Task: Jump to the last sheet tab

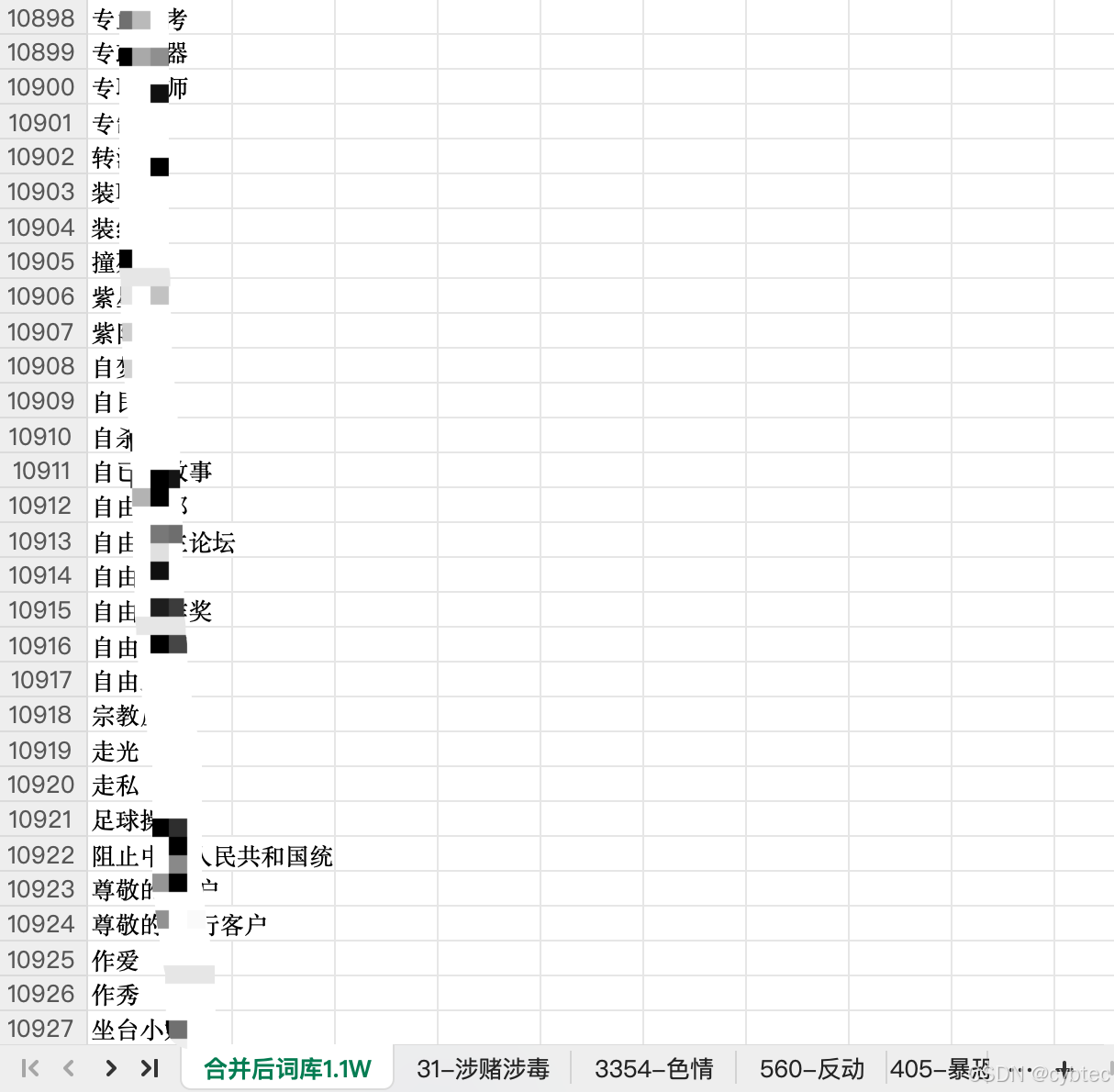Action: (150, 1068)
